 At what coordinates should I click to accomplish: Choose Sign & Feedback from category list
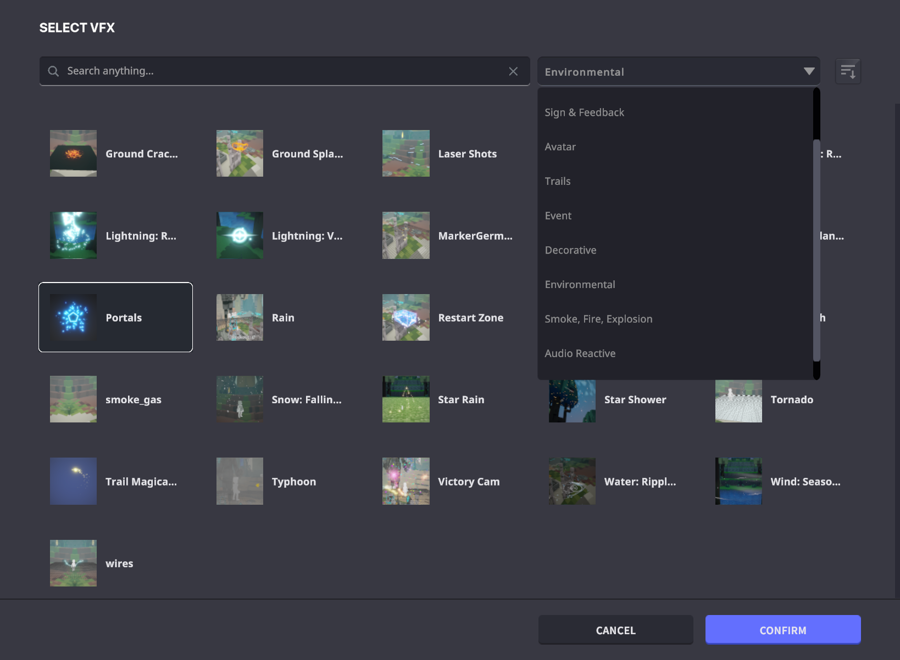(584, 112)
